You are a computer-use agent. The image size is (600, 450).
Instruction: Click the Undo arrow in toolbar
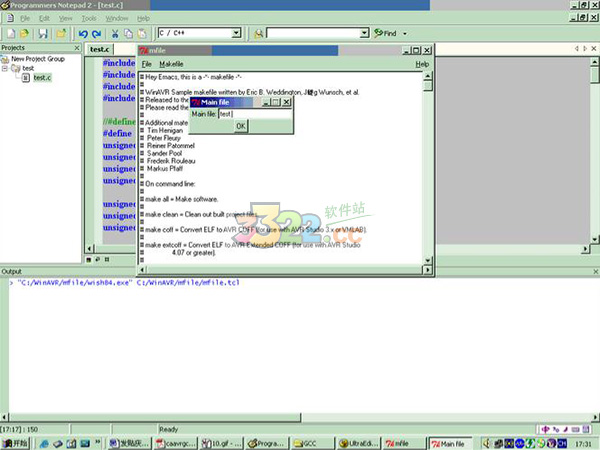click(x=83, y=34)
